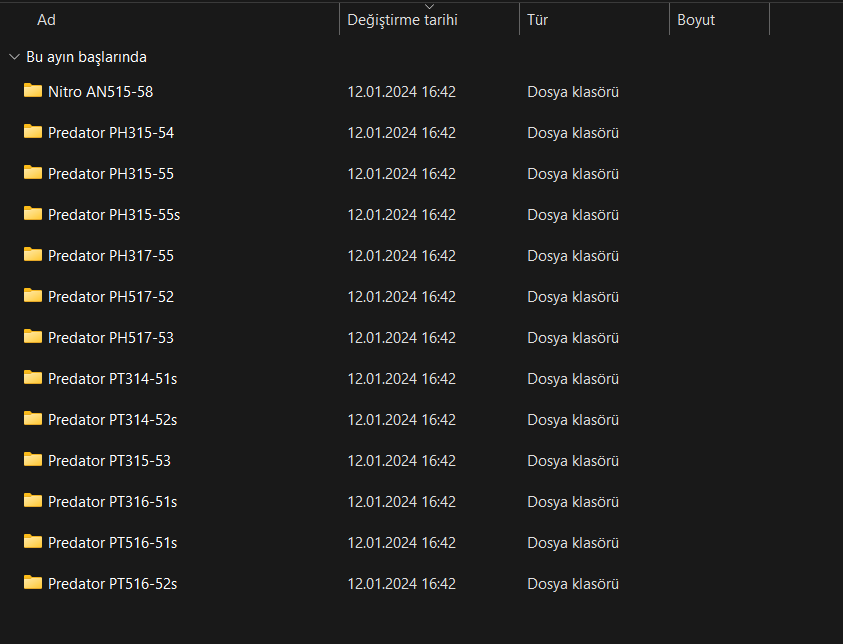Select the Predator PH315-54 folder icon
Image resolution: width=843 pixels, height=644 pixels.
33,131
